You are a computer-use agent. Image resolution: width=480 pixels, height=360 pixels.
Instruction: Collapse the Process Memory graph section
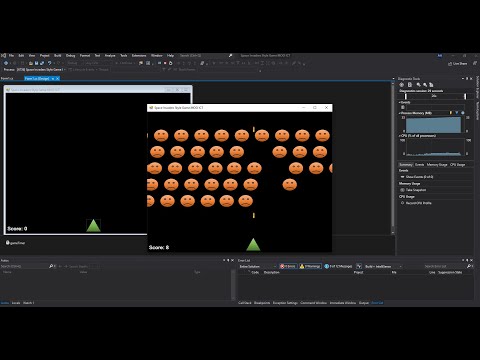tap(400, 113)
